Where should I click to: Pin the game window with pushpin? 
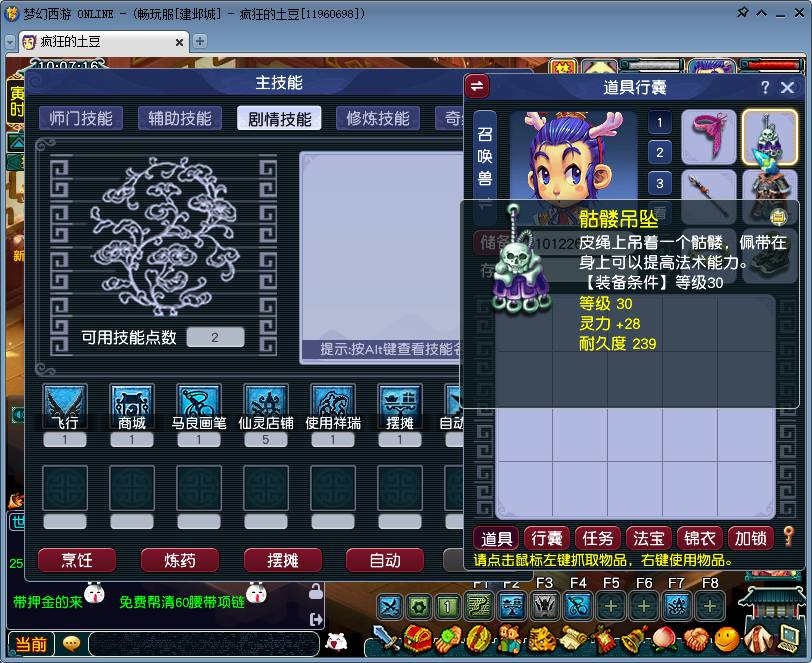pyautogui.click(x=742, y=12)
